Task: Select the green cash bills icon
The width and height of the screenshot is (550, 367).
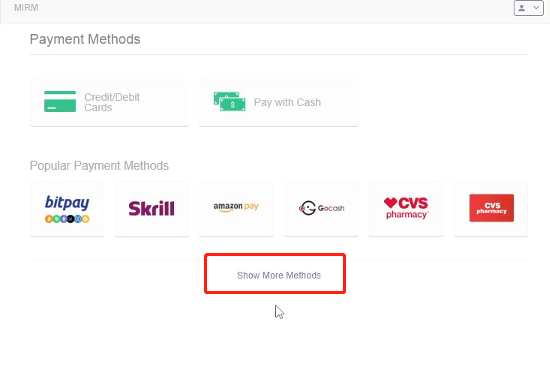Action: tap(229, 101)
